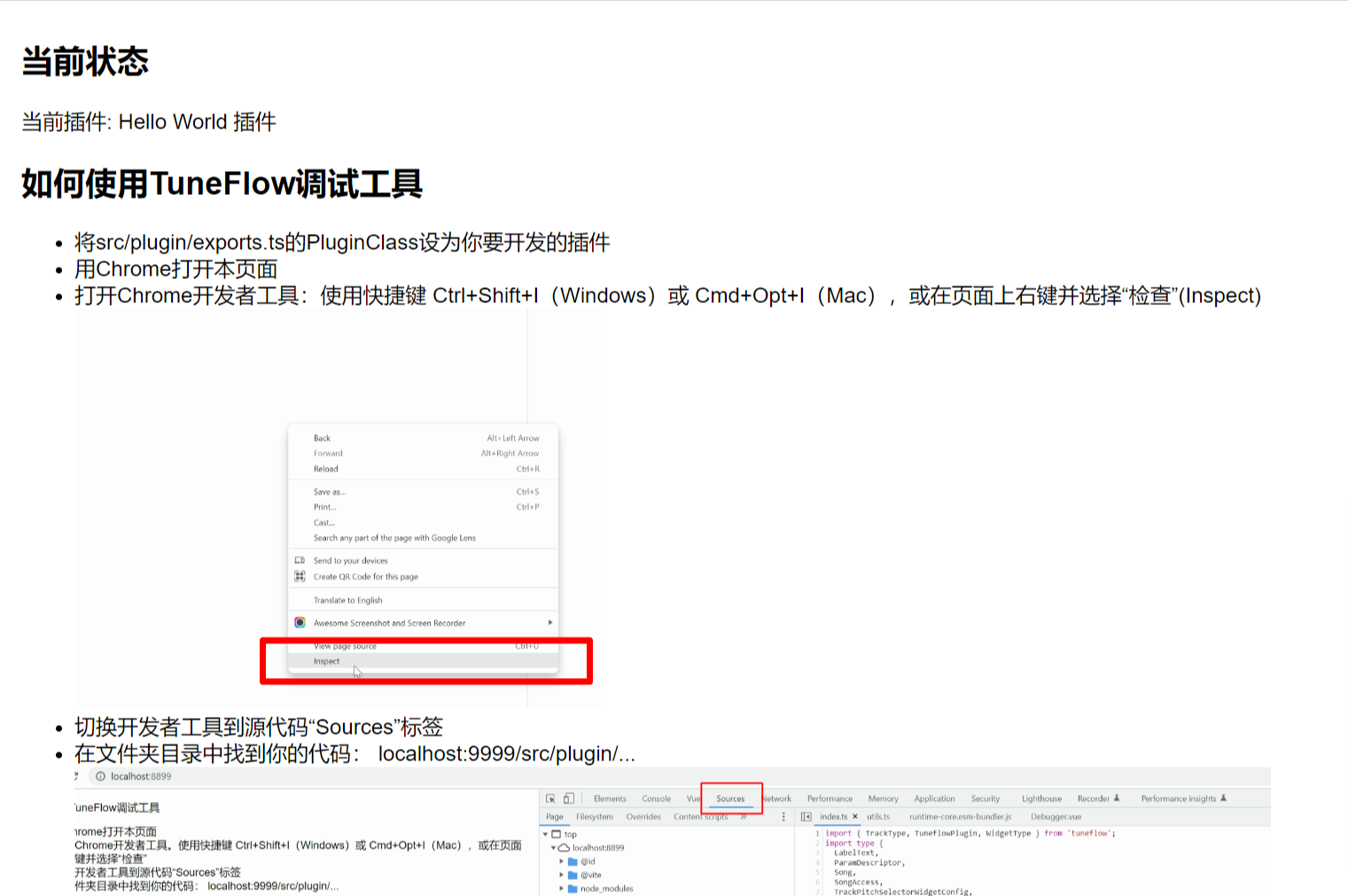Select Back in the context menu

[x=423, y=438]
